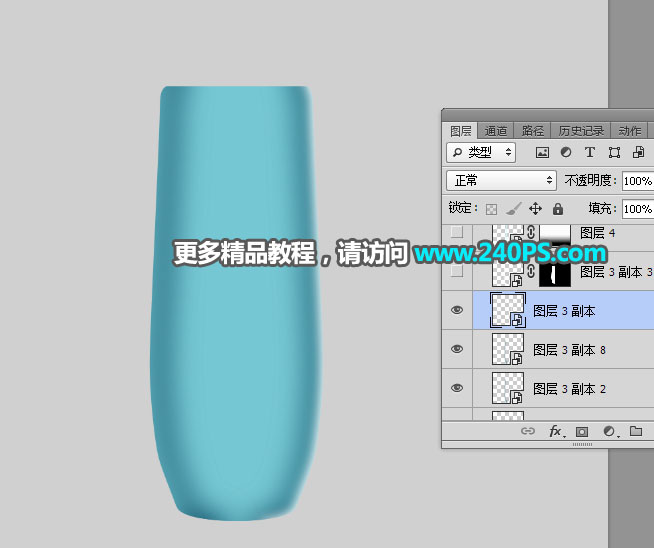Create new fill or adjustment layer
The height and width of the screenshot is (548, 654).
click(x=610, y=431)
